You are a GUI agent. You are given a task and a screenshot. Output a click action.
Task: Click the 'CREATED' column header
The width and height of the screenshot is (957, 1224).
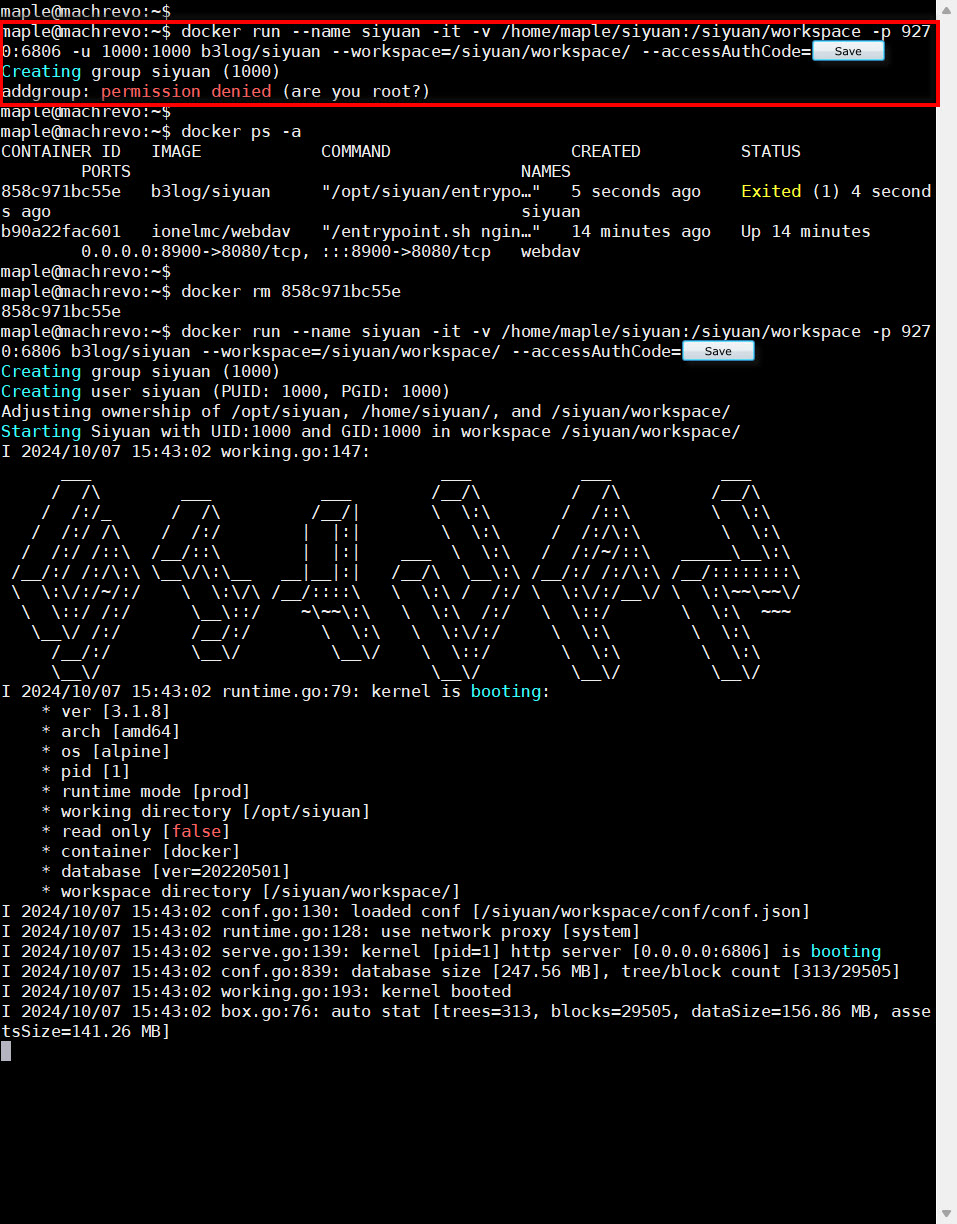606,151
